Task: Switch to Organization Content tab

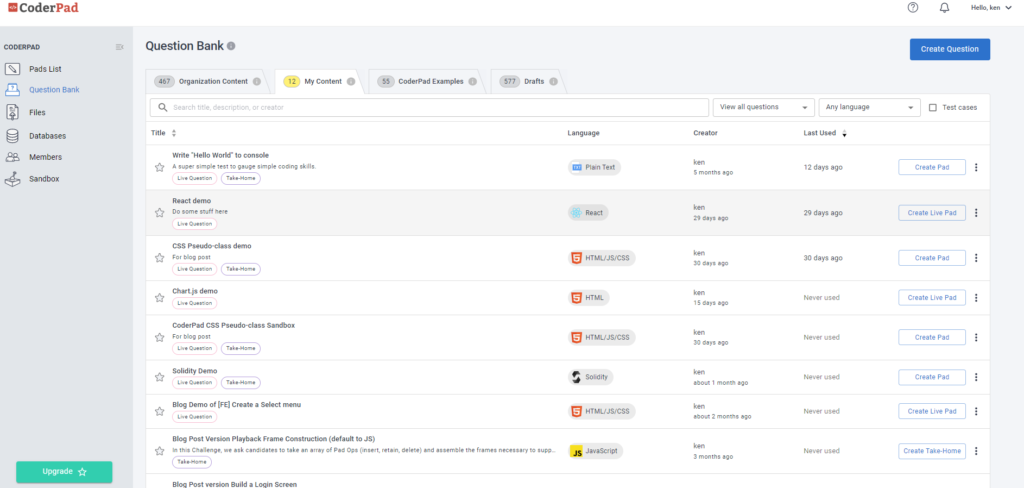Action: pyautogui.click(x=206, y=81)
